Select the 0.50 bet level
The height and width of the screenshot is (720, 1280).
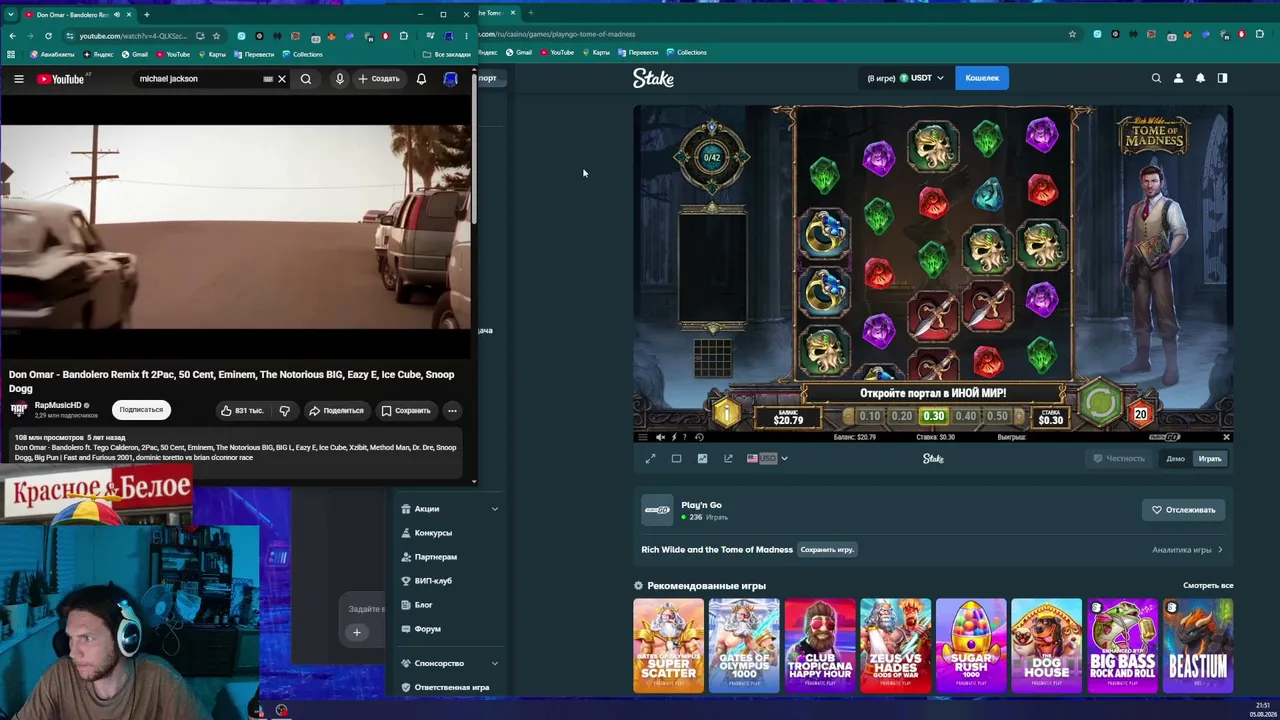click(997, 416)
